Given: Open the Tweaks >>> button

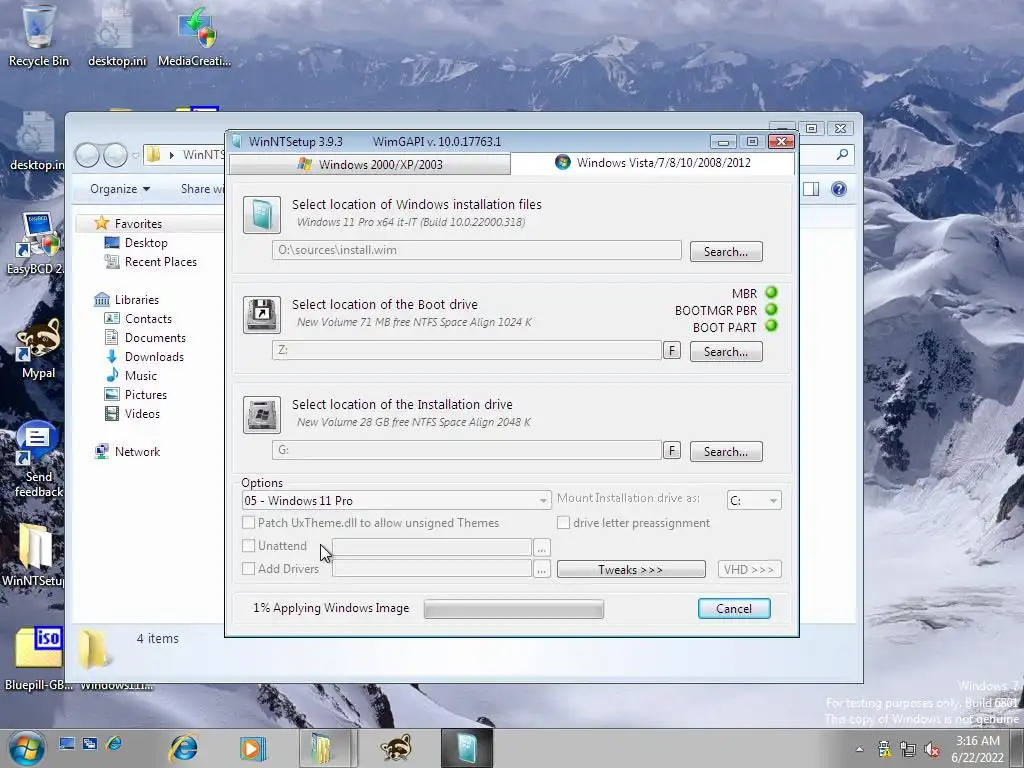Looking at the screenshot, I should click(x=631, y=569).
